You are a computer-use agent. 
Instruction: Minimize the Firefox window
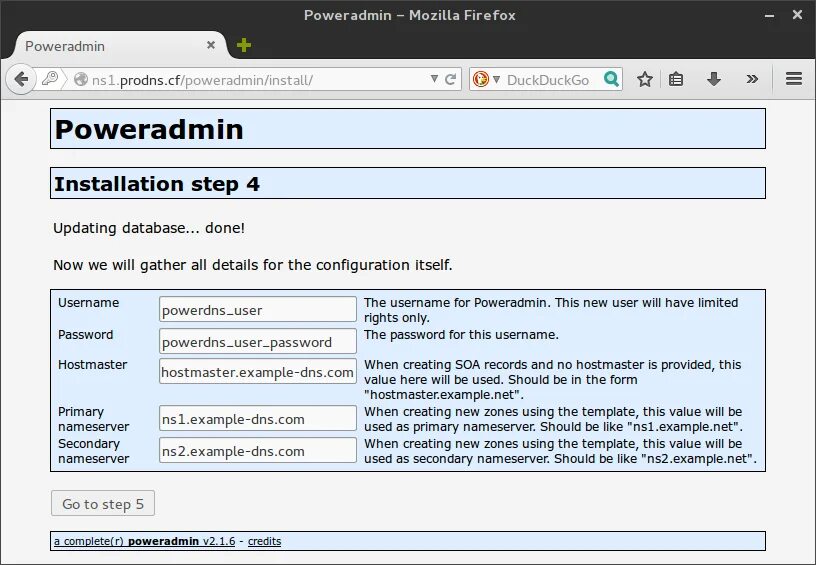[x=769, y=16]
